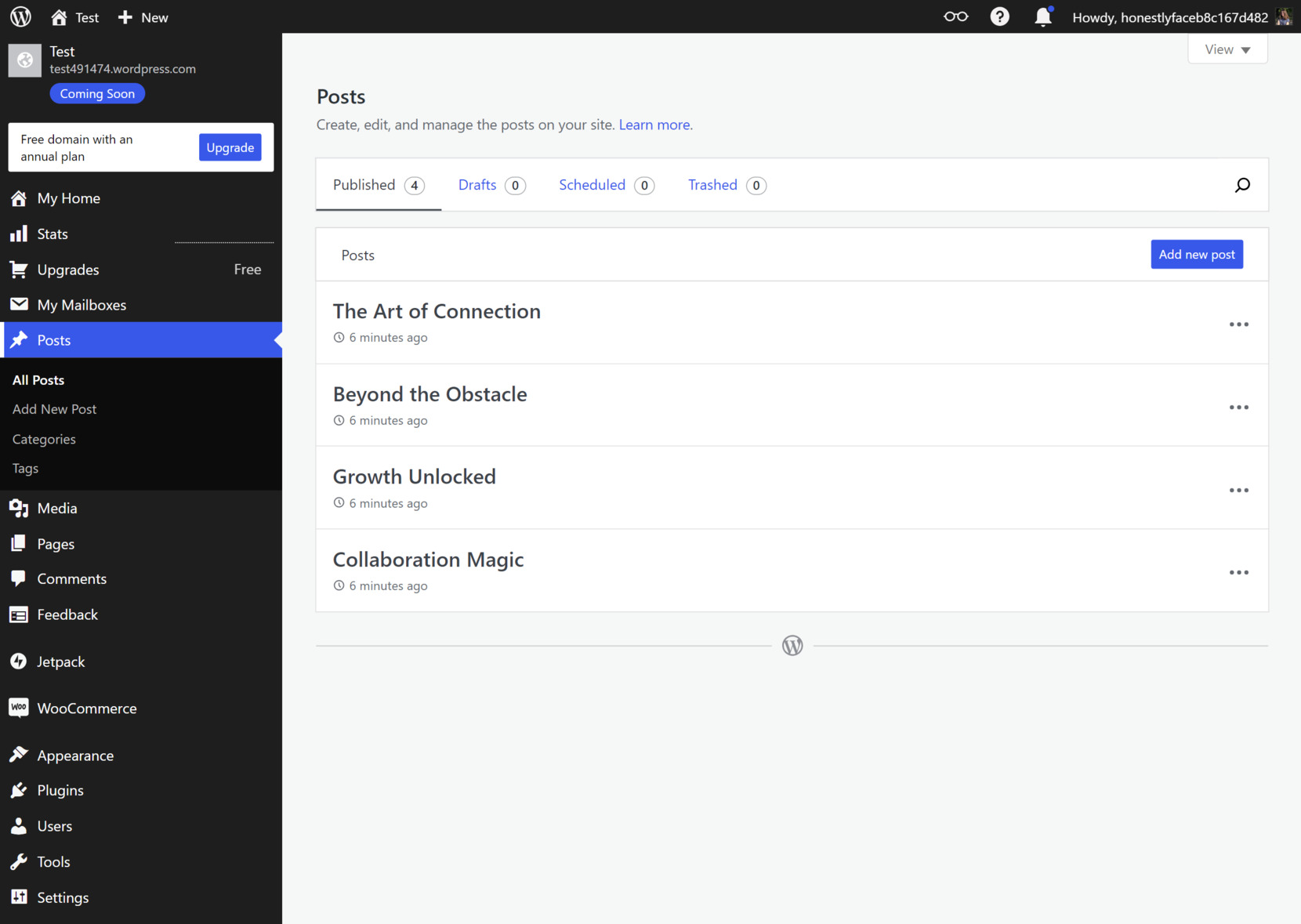Open Stats via the bar chart icon
1301x924 pixels.
coord(19,234)
